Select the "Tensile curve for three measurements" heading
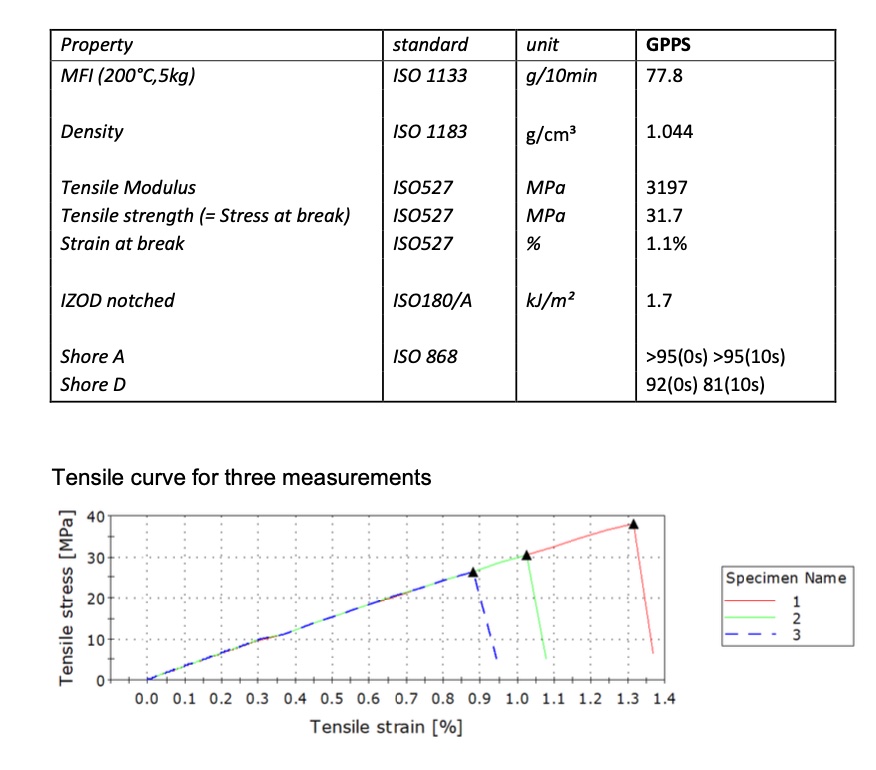Screen dimensions: 876x770 (241, 477)
